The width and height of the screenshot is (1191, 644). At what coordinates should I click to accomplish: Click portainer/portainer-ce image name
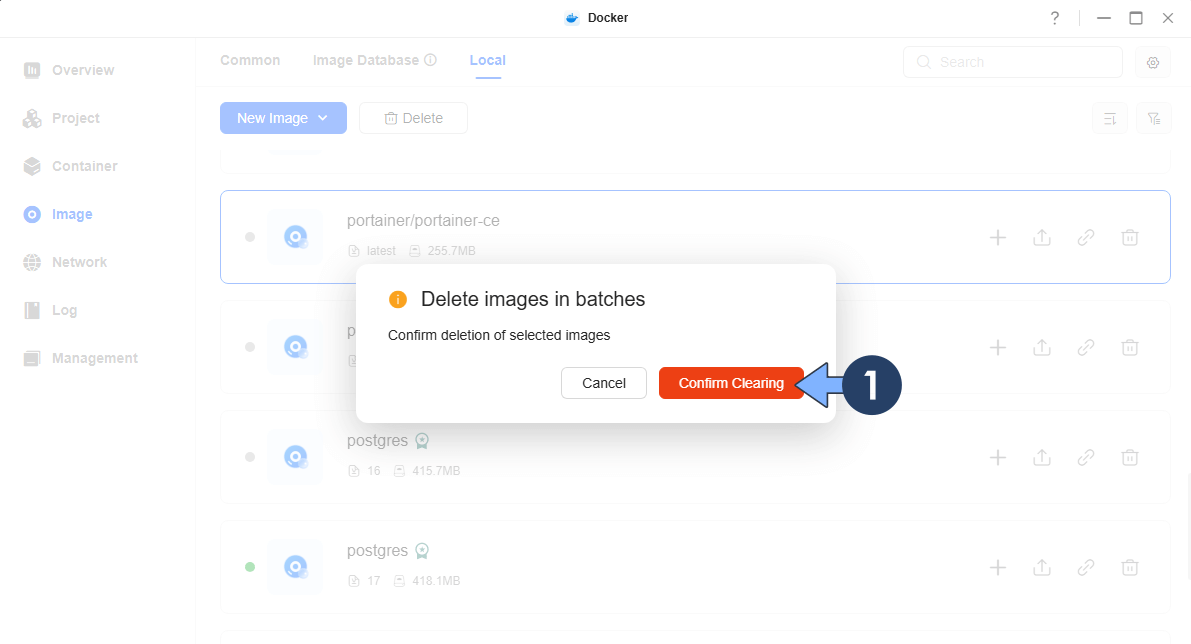(x=423, y=221)
